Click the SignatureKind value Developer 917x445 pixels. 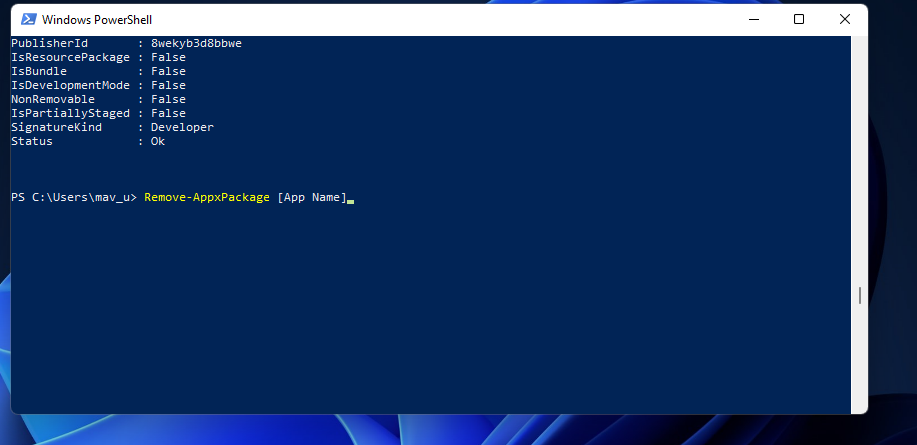click(182, 127)
